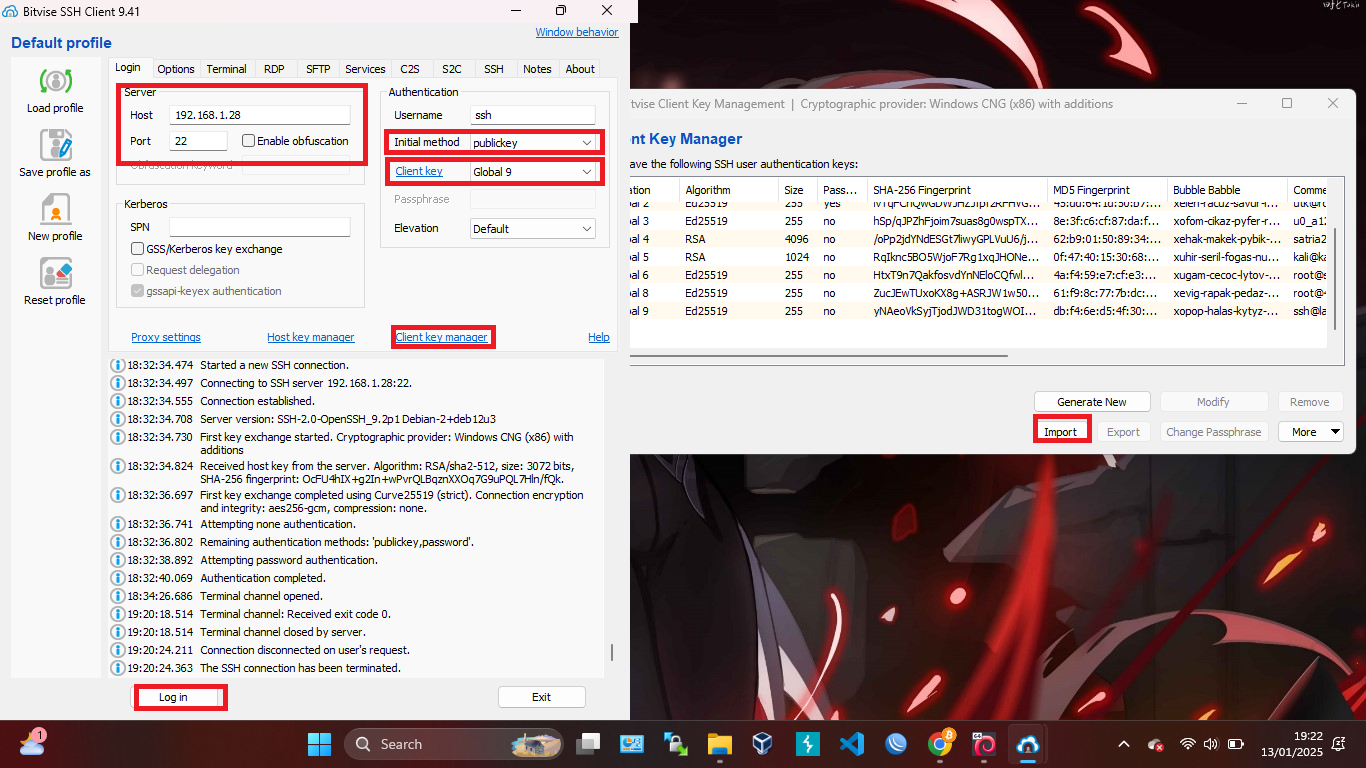
Task: Click the Load profile icon
Action: tap(55, 82)
